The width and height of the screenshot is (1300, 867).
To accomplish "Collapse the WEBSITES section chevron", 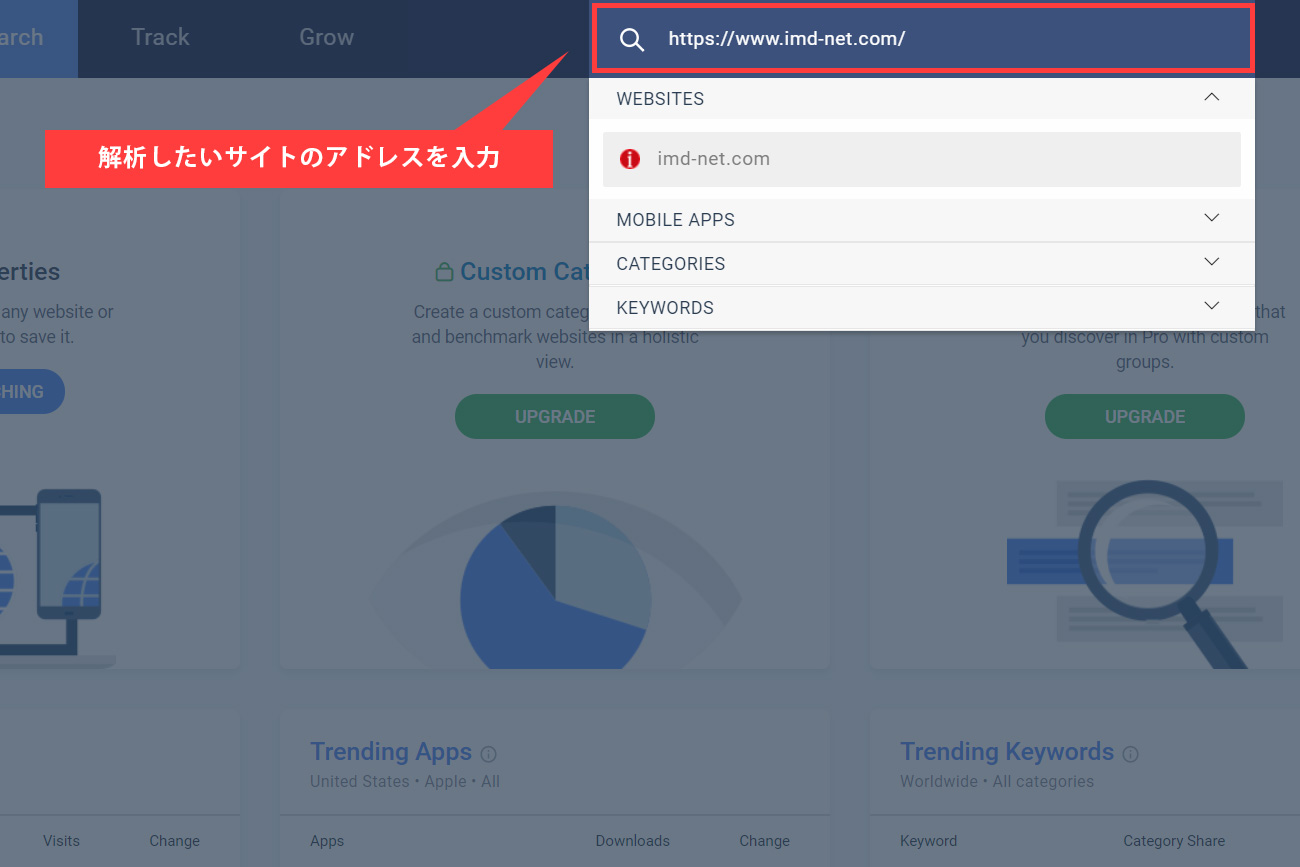I will pos(1212,98).
